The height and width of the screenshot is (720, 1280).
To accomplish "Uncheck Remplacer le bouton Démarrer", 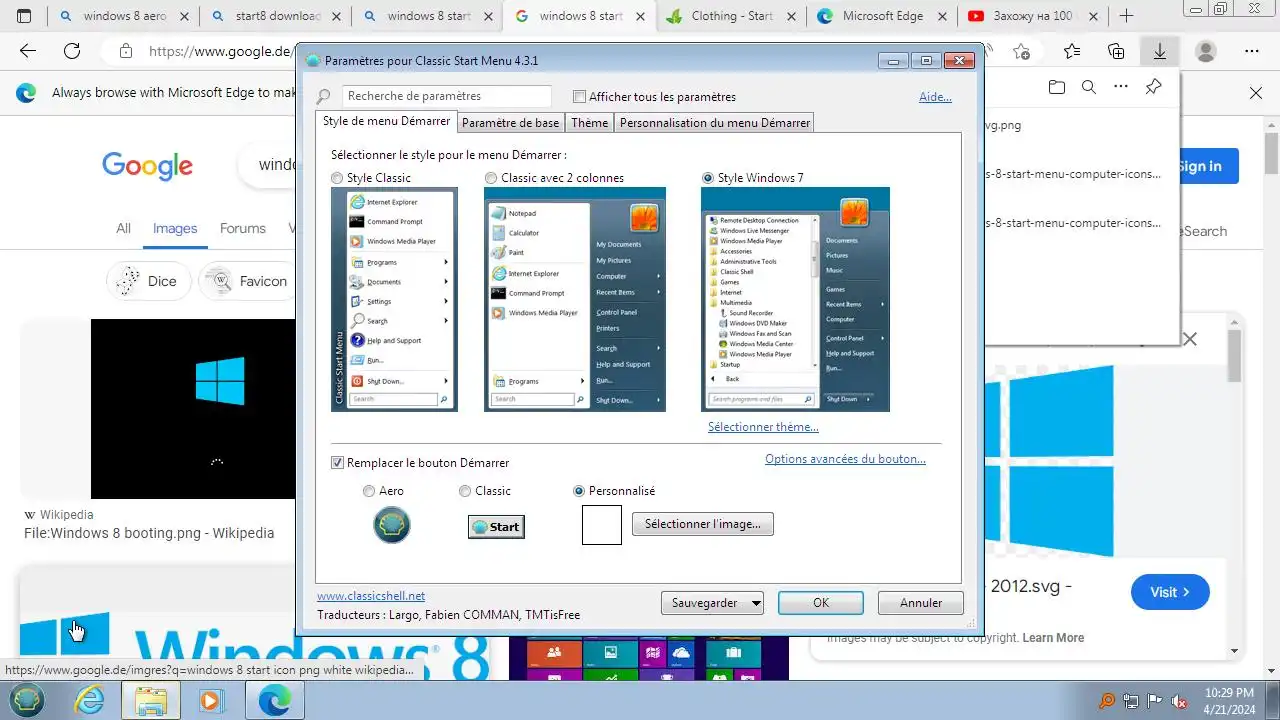I will (x=337, y=463).
